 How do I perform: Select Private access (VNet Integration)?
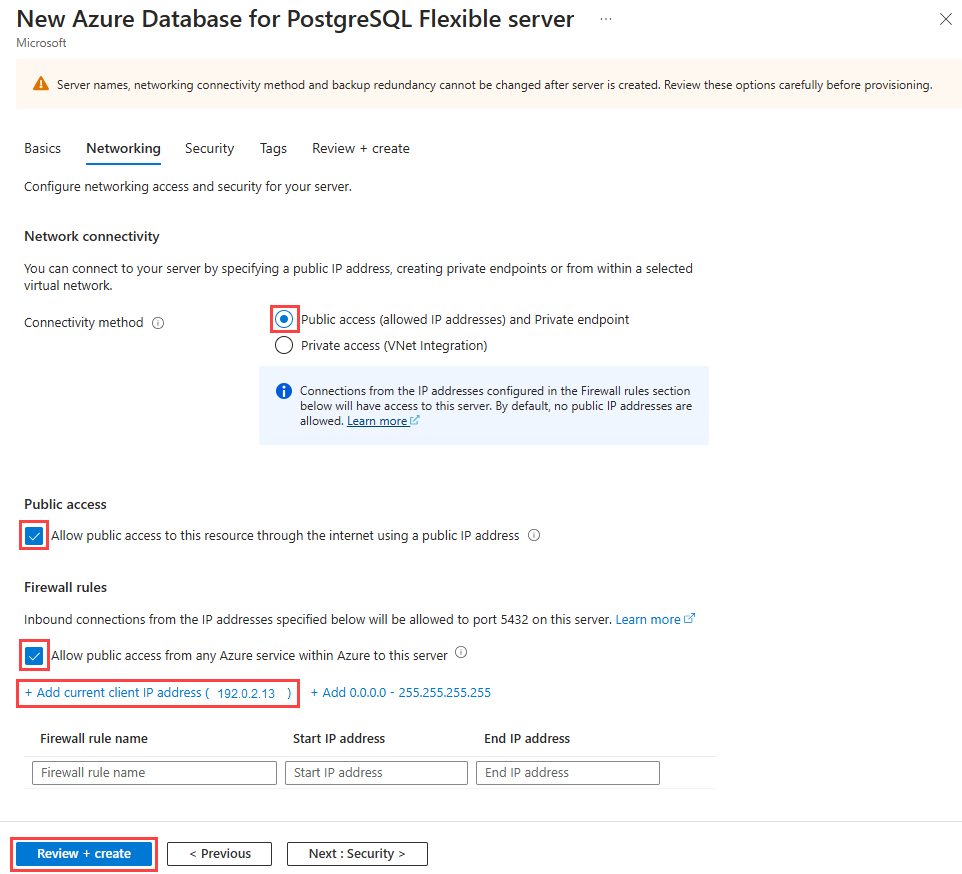point(283,343)
